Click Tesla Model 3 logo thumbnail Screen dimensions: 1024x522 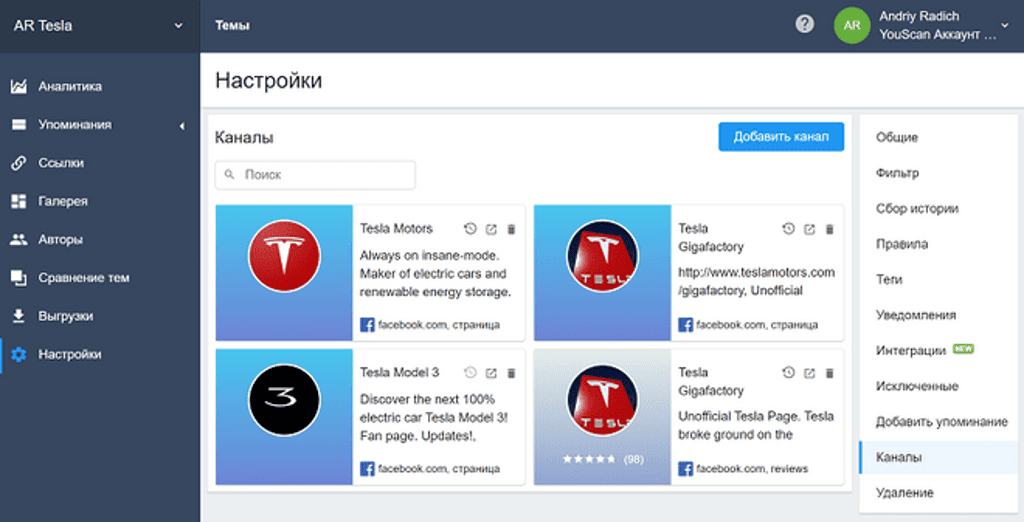pyautogui.click(x=284, y=400)
